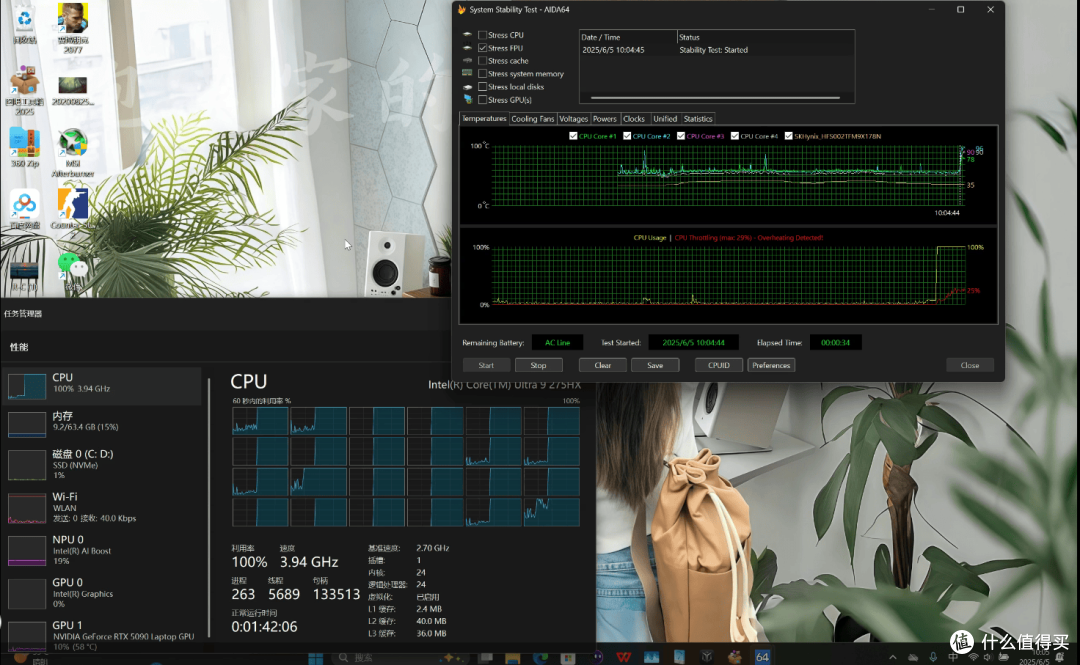The height and width of the screenshot is (665, 1080).
Task: Select the Wi-Fi WLAN performance entry
Action: (x=103, y=507)
